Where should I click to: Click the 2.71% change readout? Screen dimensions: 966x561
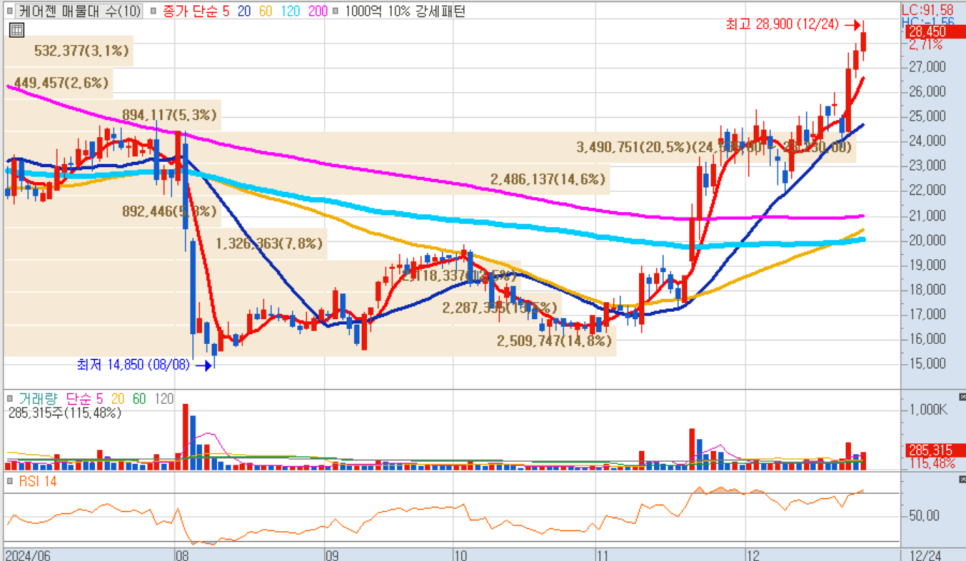(926, 44)
